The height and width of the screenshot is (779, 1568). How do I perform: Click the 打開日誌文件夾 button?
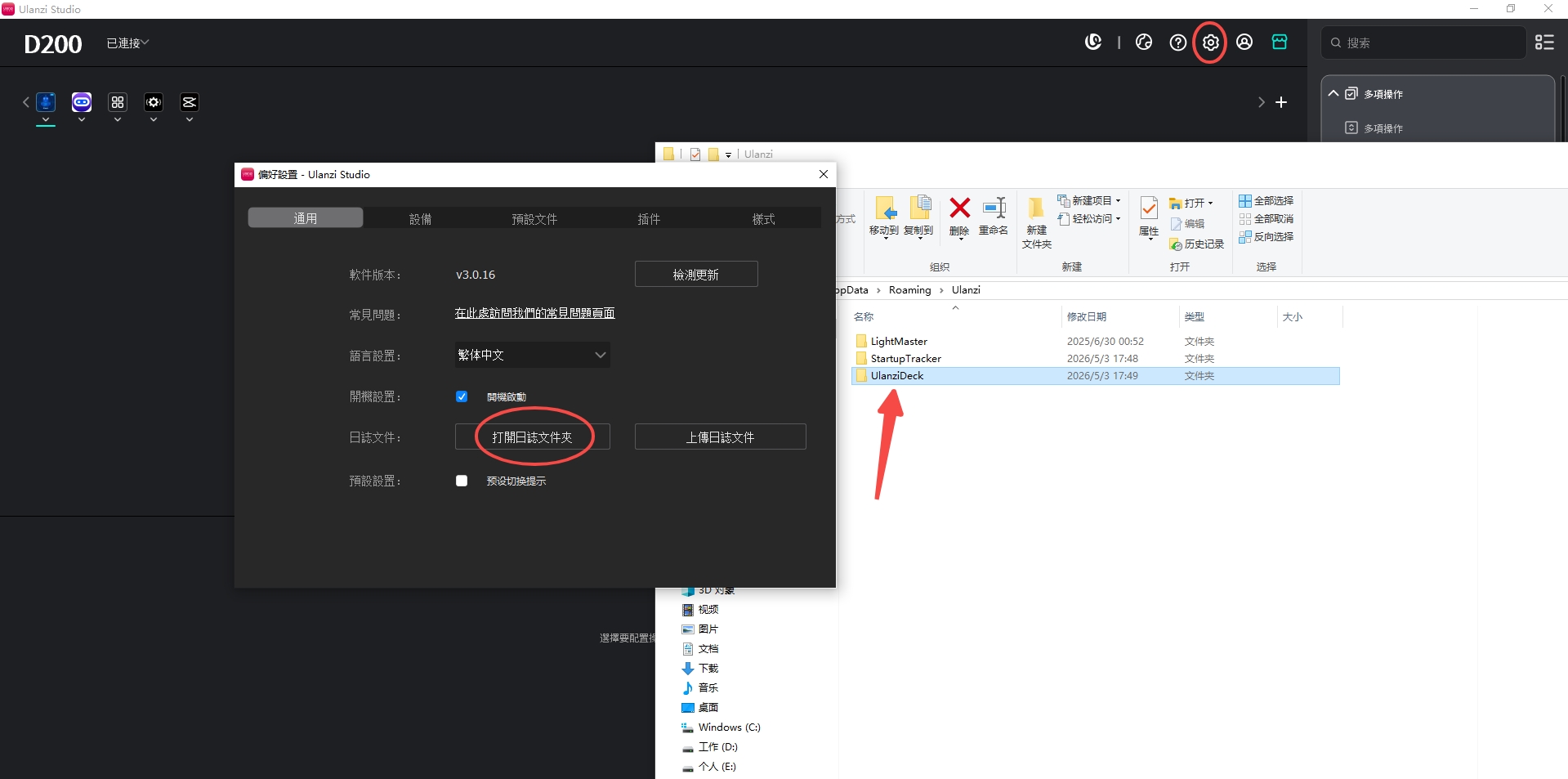click(532, 437)
